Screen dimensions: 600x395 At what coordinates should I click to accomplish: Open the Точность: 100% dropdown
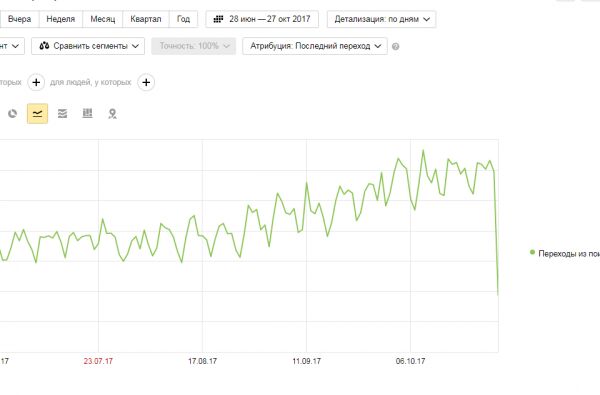pos(194,46)
